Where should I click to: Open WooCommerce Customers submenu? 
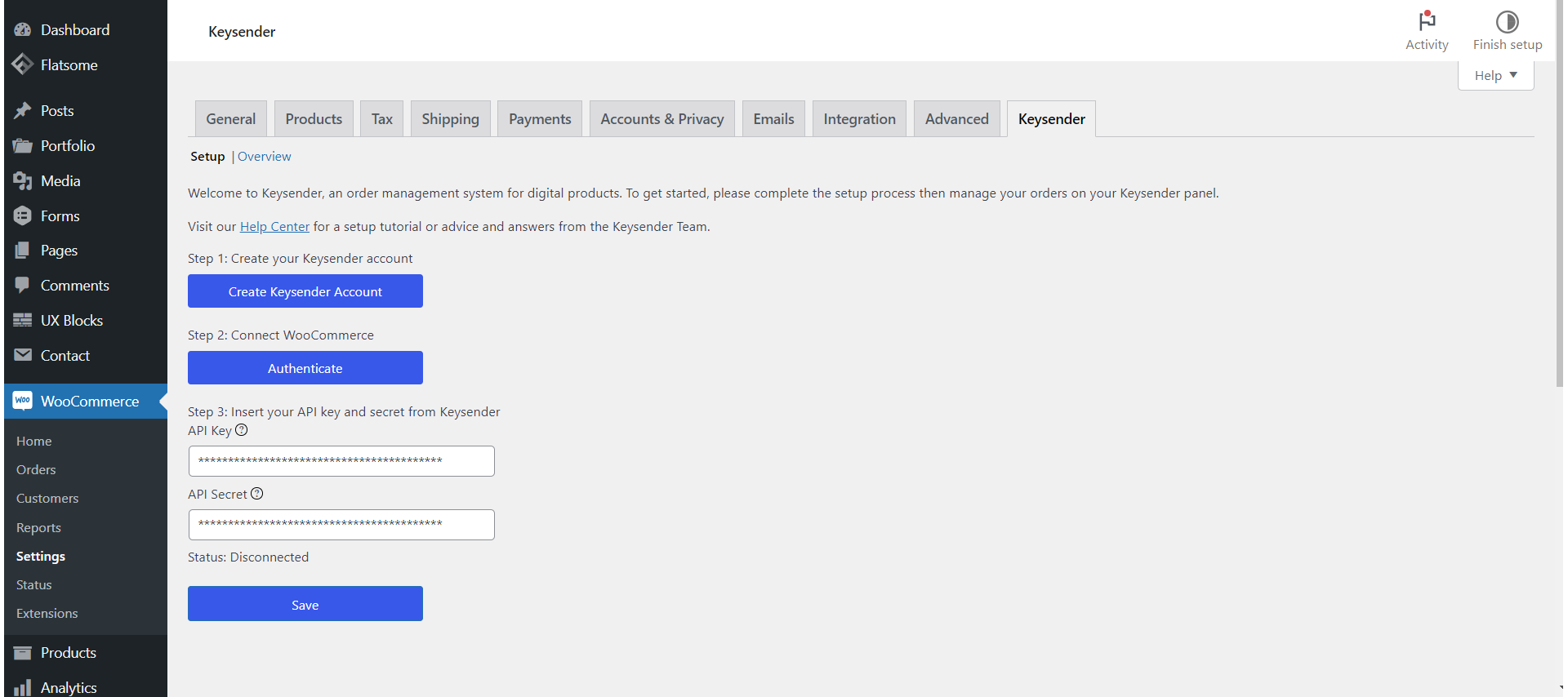(x=47, y=498)
